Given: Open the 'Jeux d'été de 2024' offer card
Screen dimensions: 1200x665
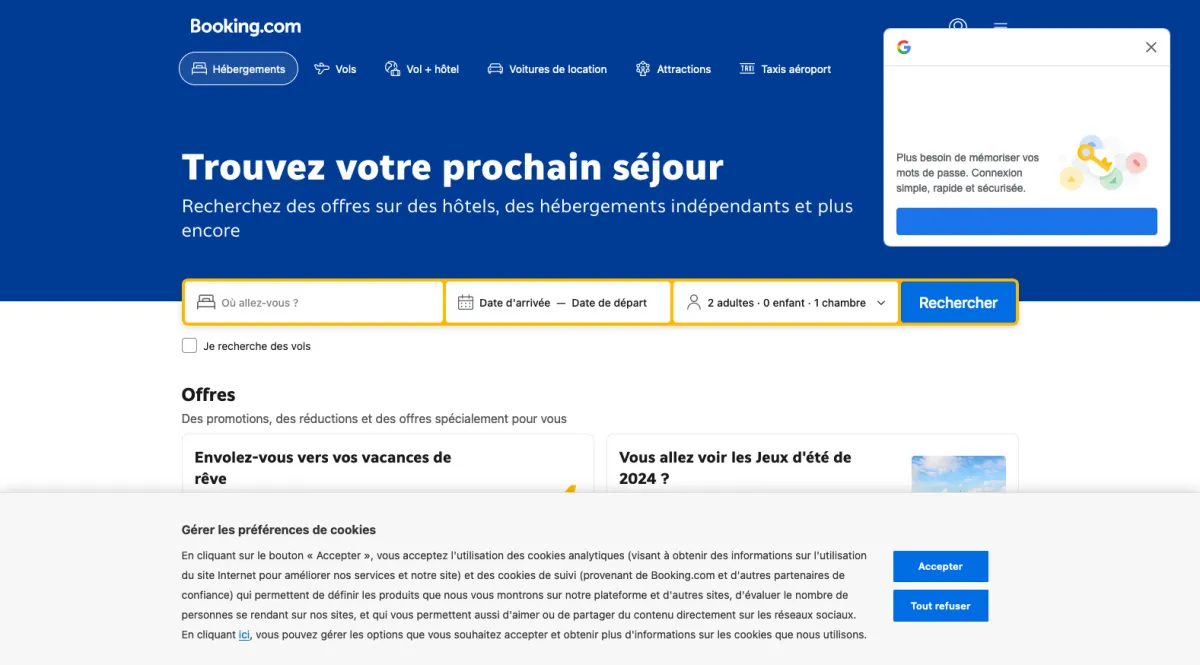Looking at the screenshot, I should [x=812, y=463].
